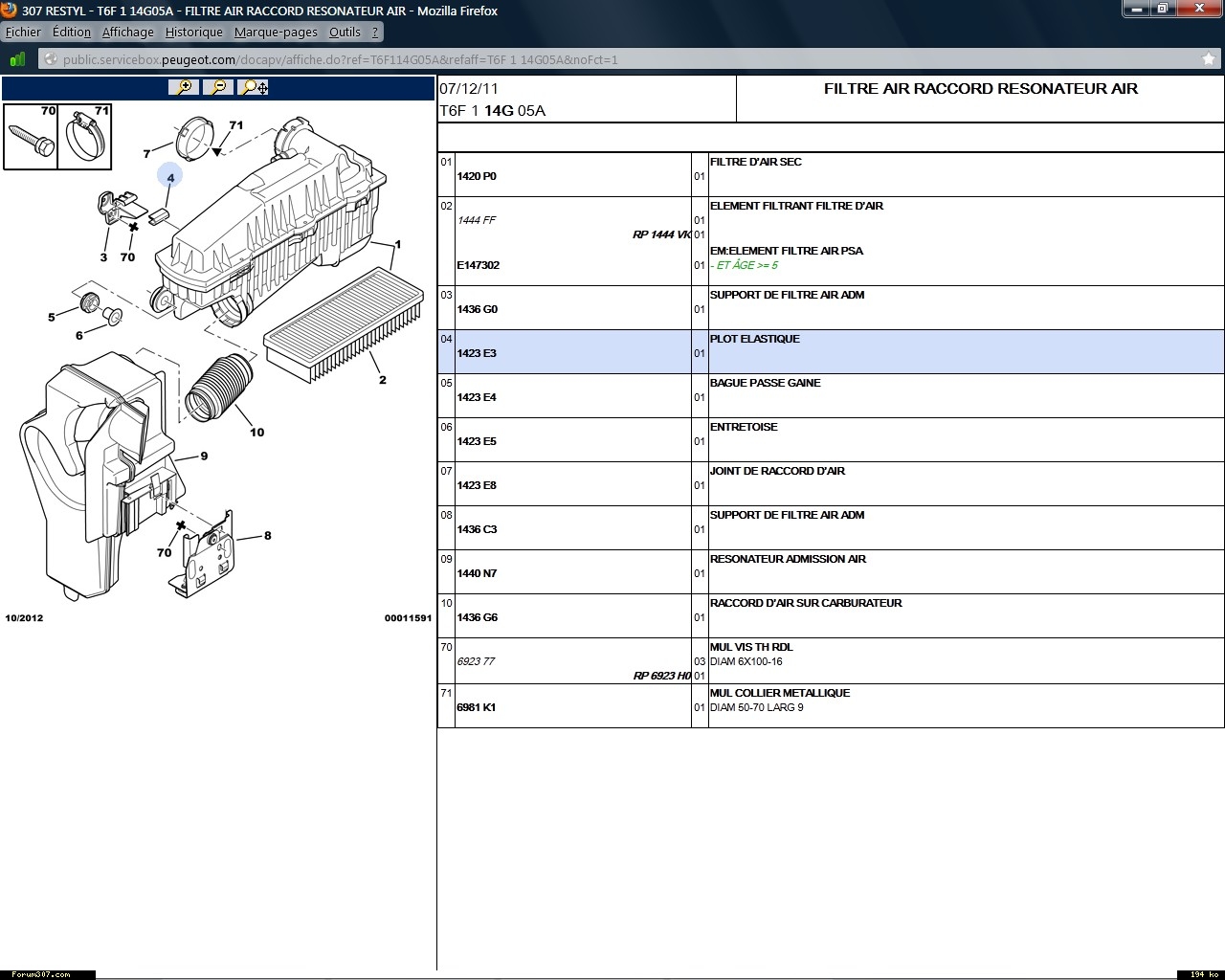Open the metal clamp 71 thumbnail
Image resolution: width=1225 pixels, height=980 pixels.
tap(85, 137)
